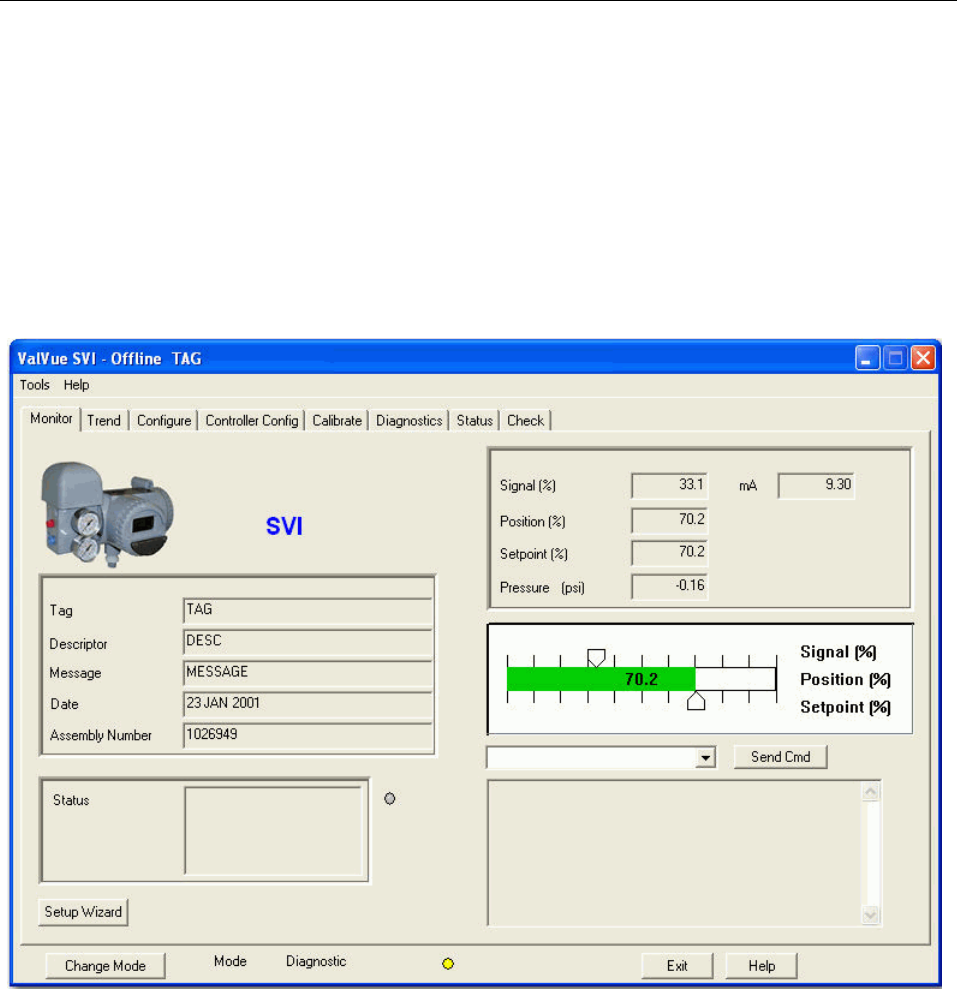Click the SVI positioner device image
The image size is (957, 989).
(107, 514)
